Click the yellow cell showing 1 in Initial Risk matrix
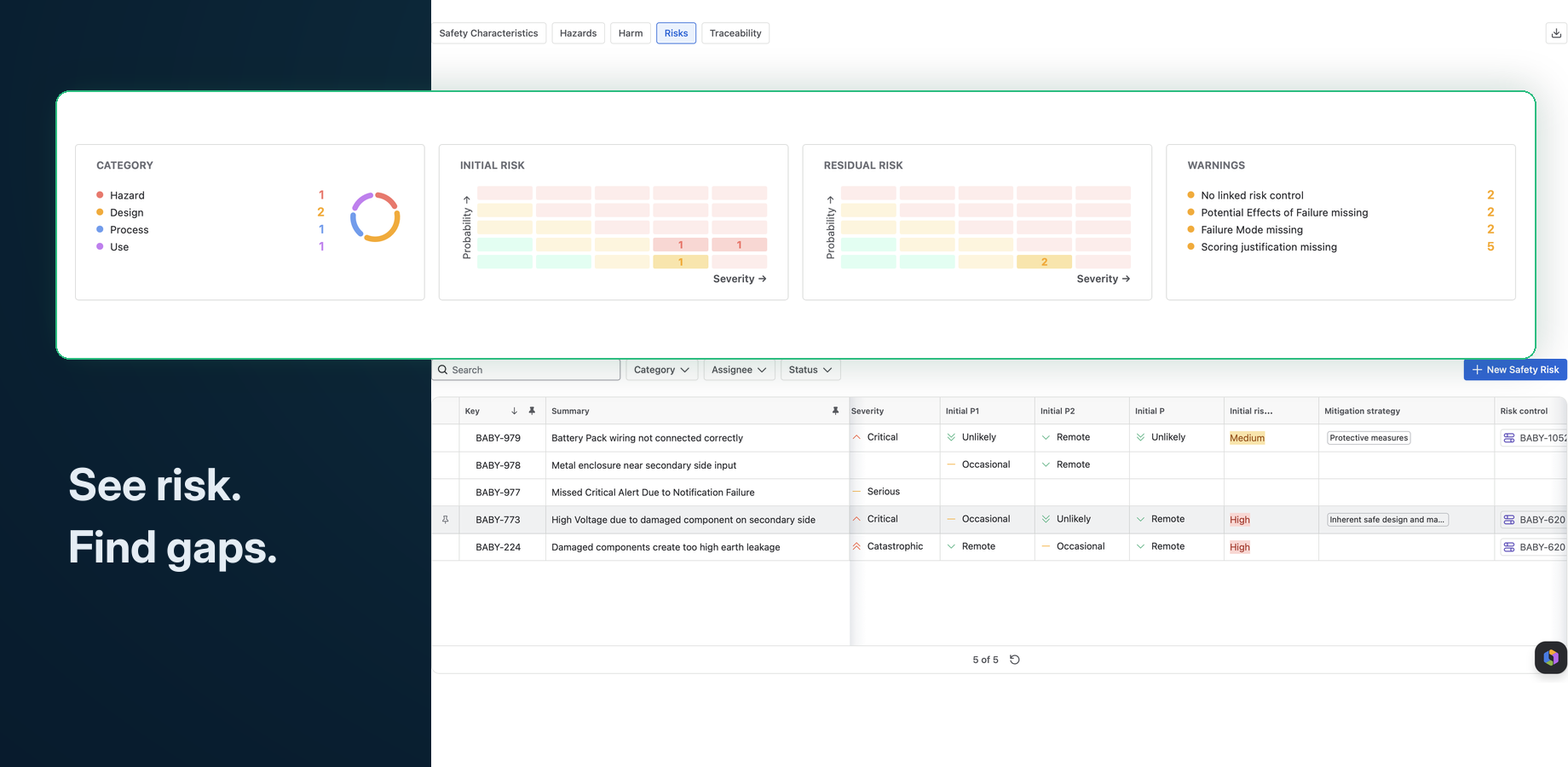Viewport: 1568px width, 767px height. click(x=680, y=262)
